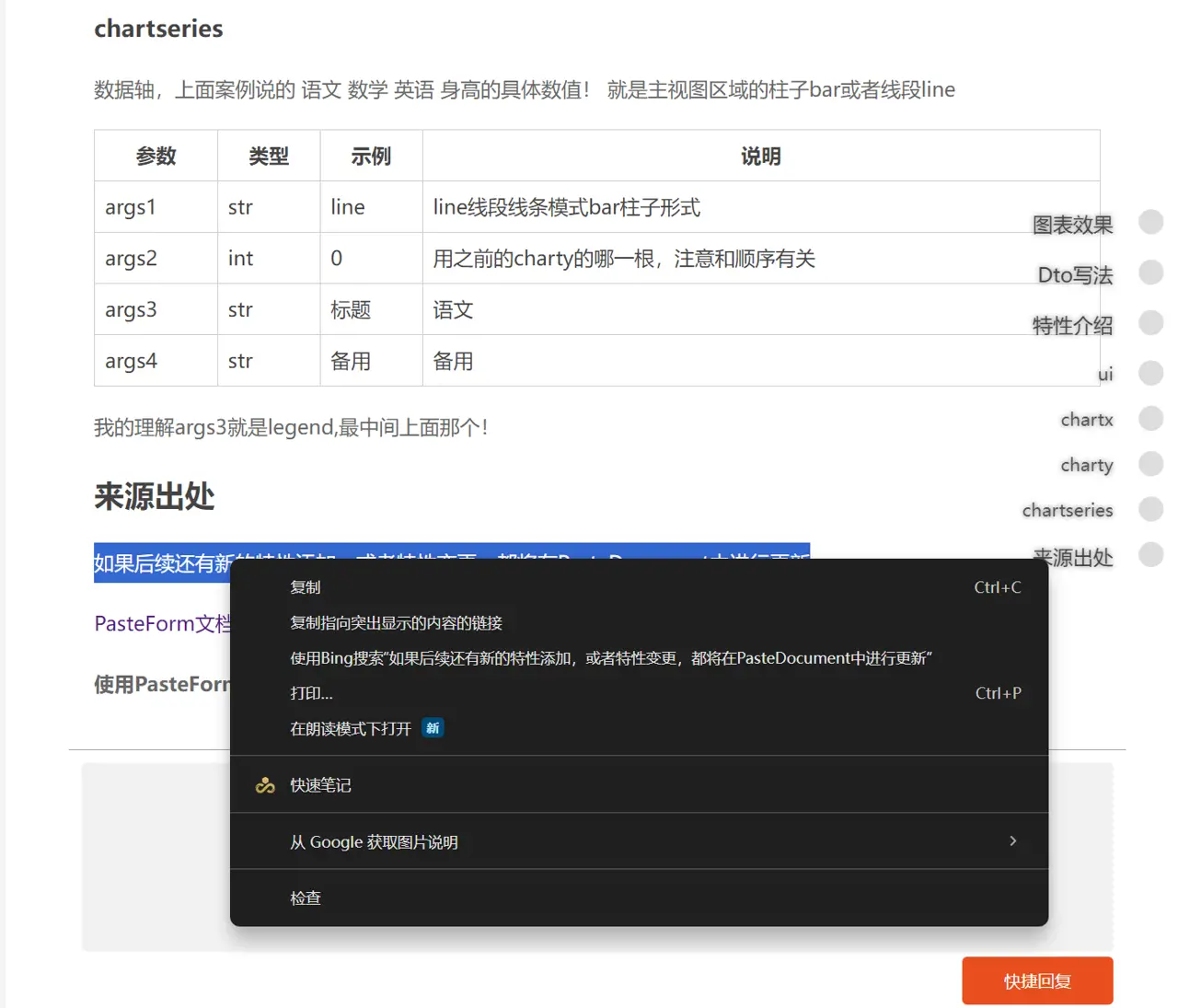Click the 我的理解args3就是legend paragraph

[291, 427]
